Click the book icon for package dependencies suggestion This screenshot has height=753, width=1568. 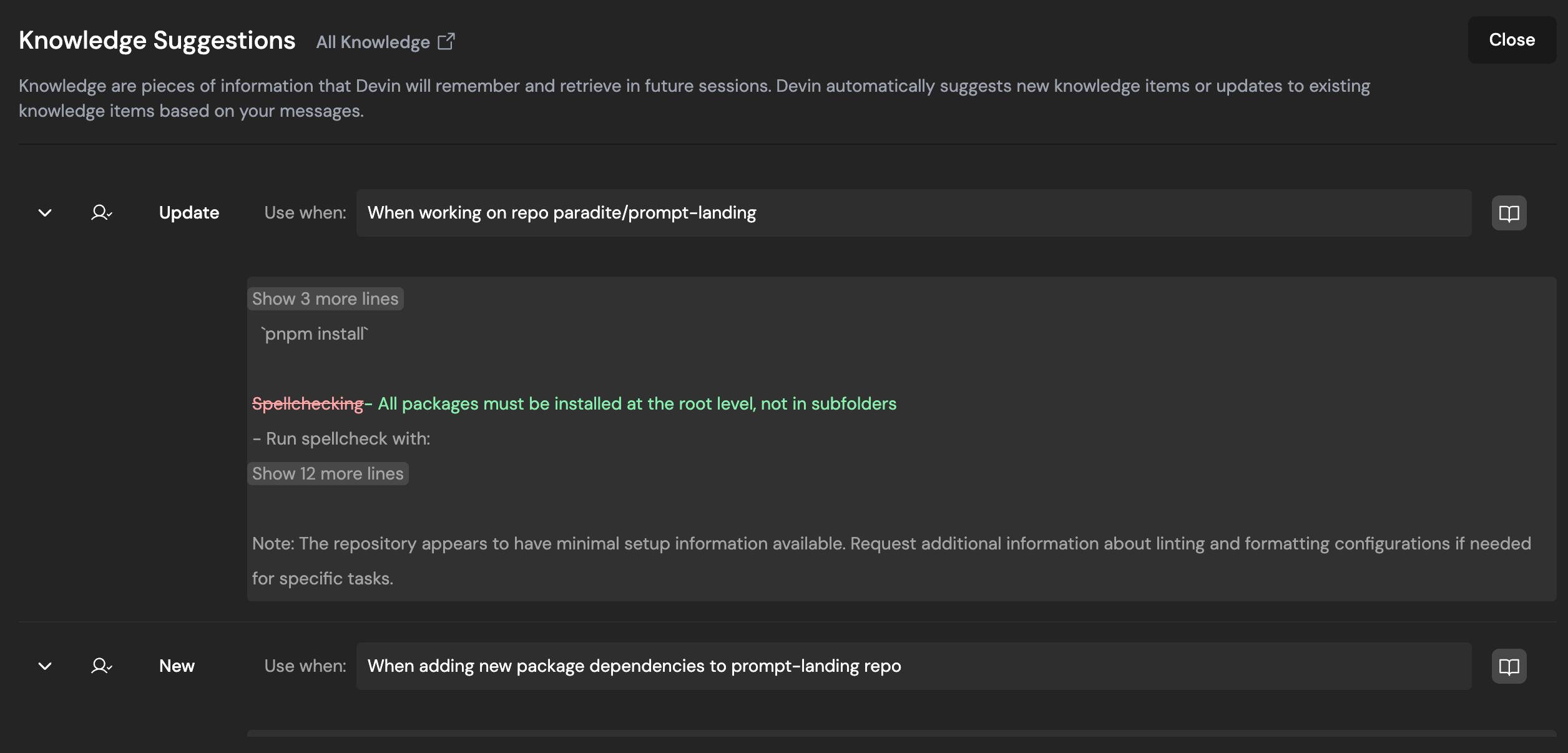[1509, 667]
